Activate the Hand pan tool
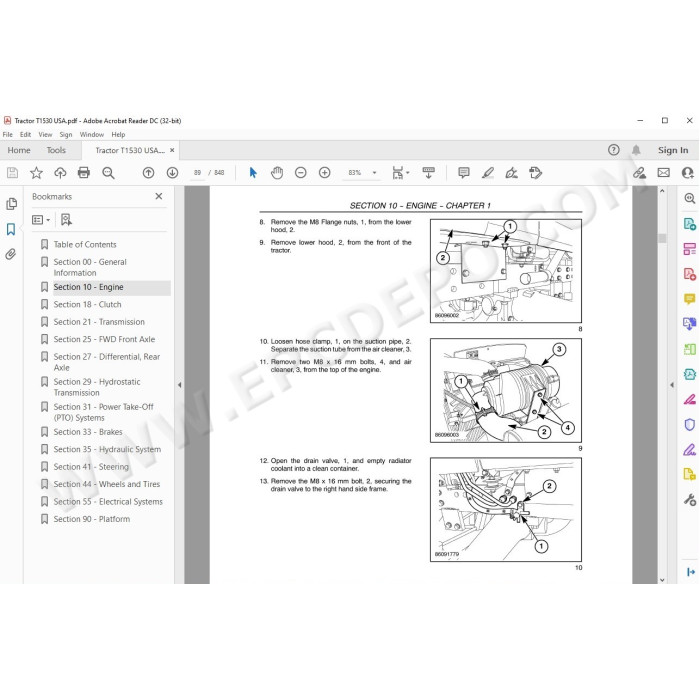The height and width of the screenshot is (700, 700). tap(277, 173)
